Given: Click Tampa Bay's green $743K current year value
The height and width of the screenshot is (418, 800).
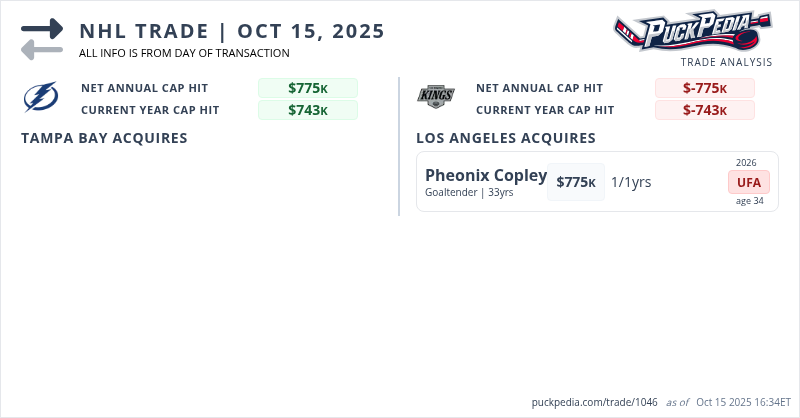Looking at the screenshot, I should coord(308,110).
